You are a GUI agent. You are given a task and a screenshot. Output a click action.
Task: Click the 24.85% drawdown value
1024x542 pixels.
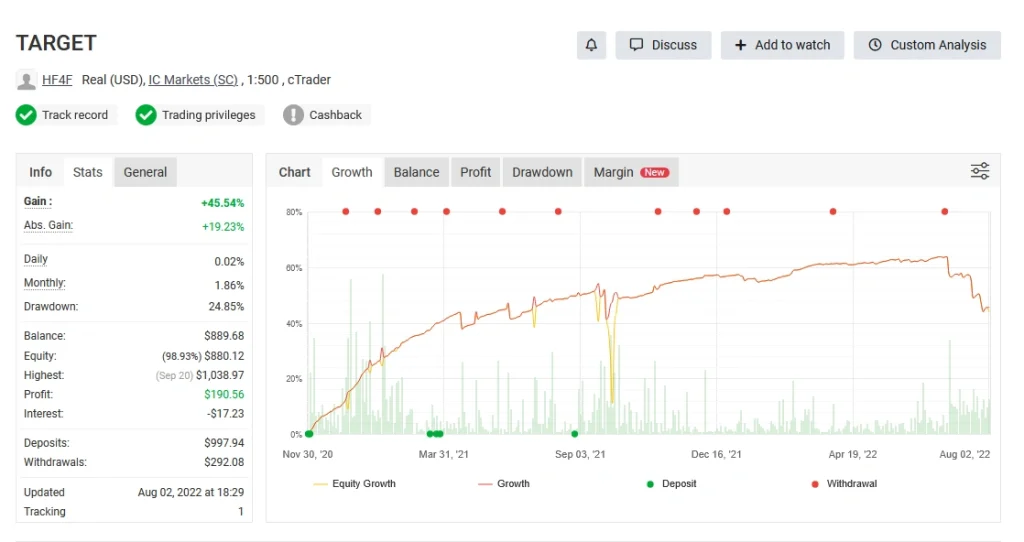coord(226,307)
